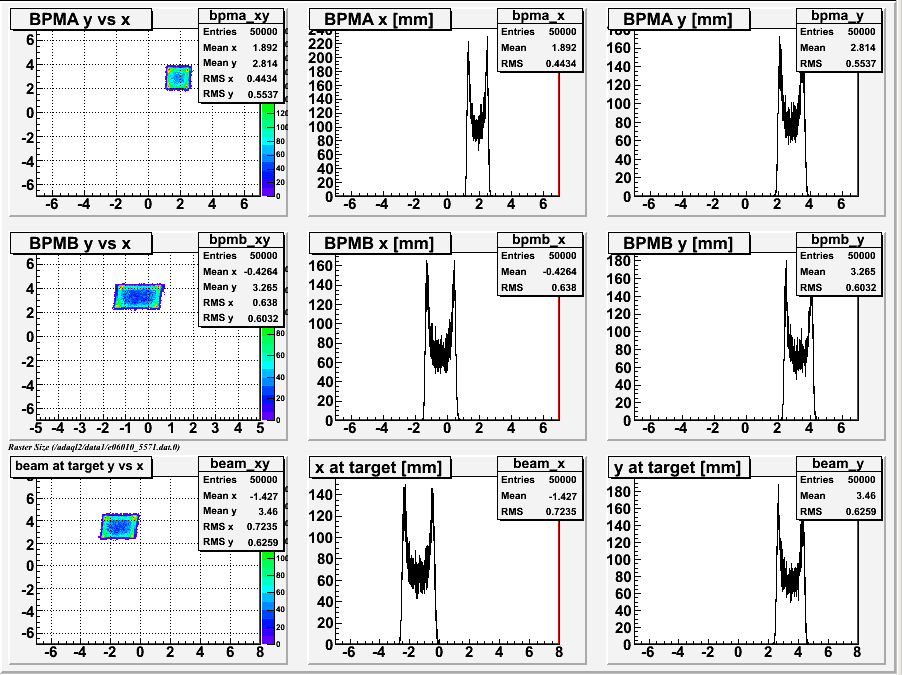Click 'RMS x 0.4434' in bpma_xy stats
This screenshot has width=902, height=675.
240,79
